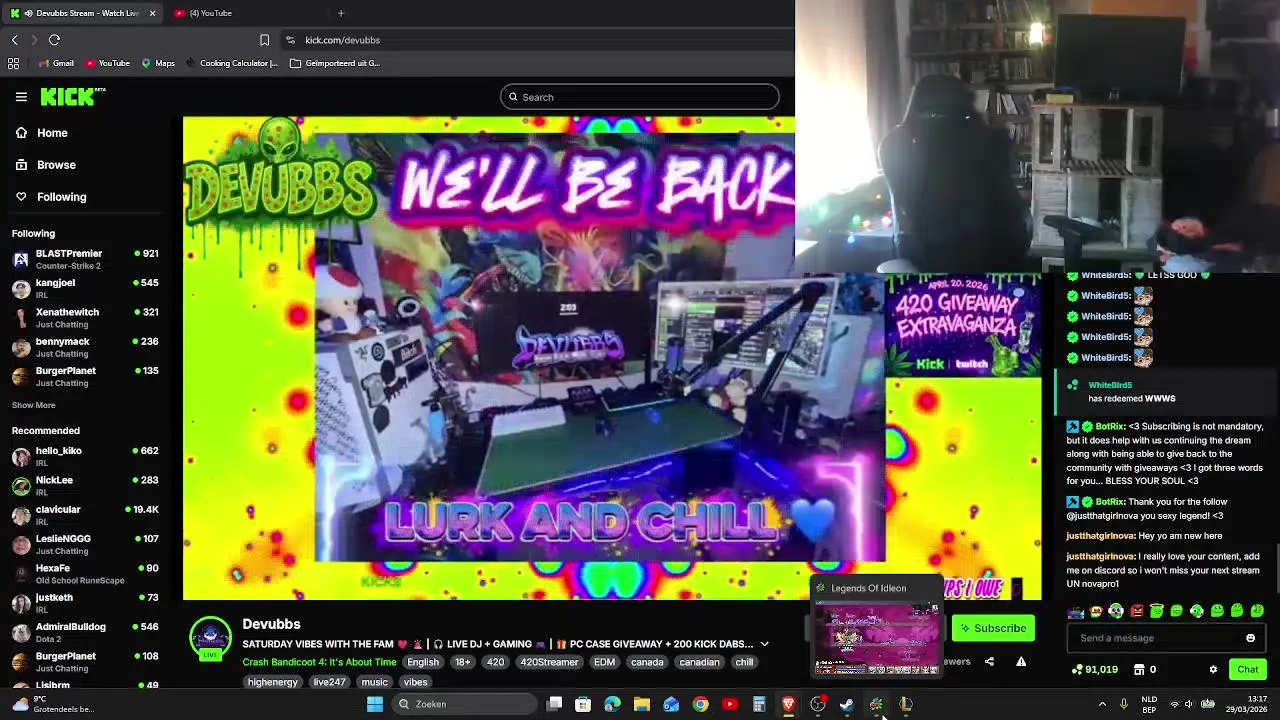1280x720 pixels.
Task: Reload the page with the refresh icon
Action: (x=54, y=40)
